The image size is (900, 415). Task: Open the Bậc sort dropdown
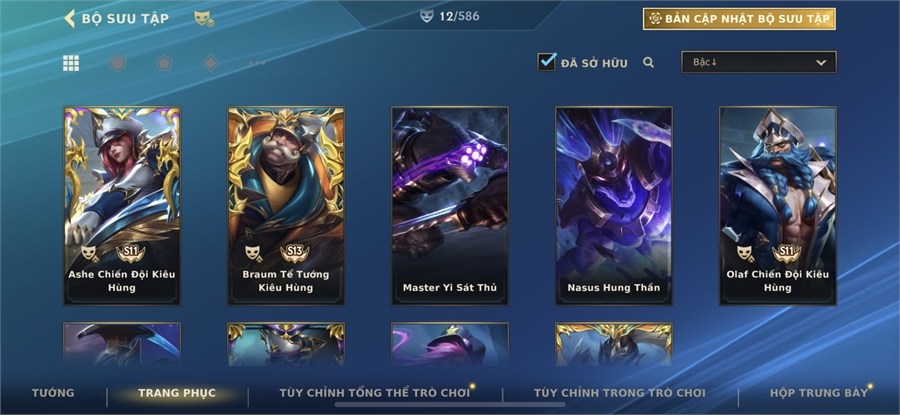(759, 62)
